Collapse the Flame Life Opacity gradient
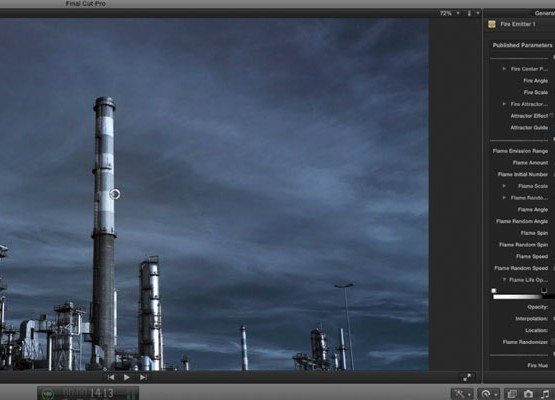The height and width of the screenshot is (400, 555). 504,280
